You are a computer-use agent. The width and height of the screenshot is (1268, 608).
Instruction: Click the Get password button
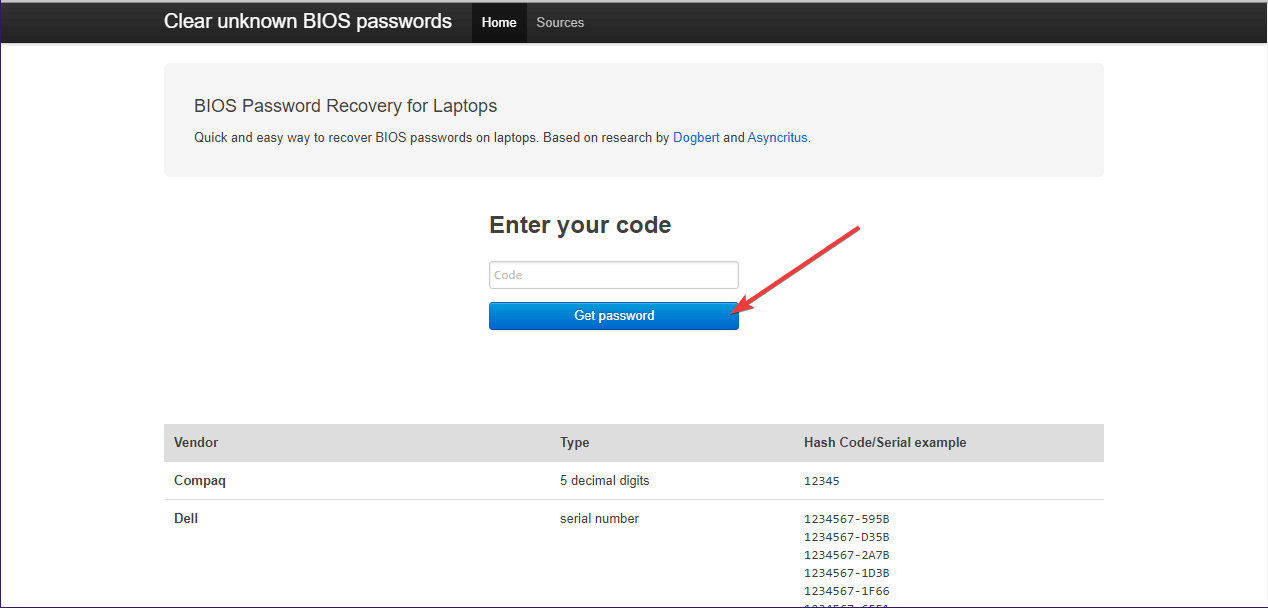tap(614, 316)
